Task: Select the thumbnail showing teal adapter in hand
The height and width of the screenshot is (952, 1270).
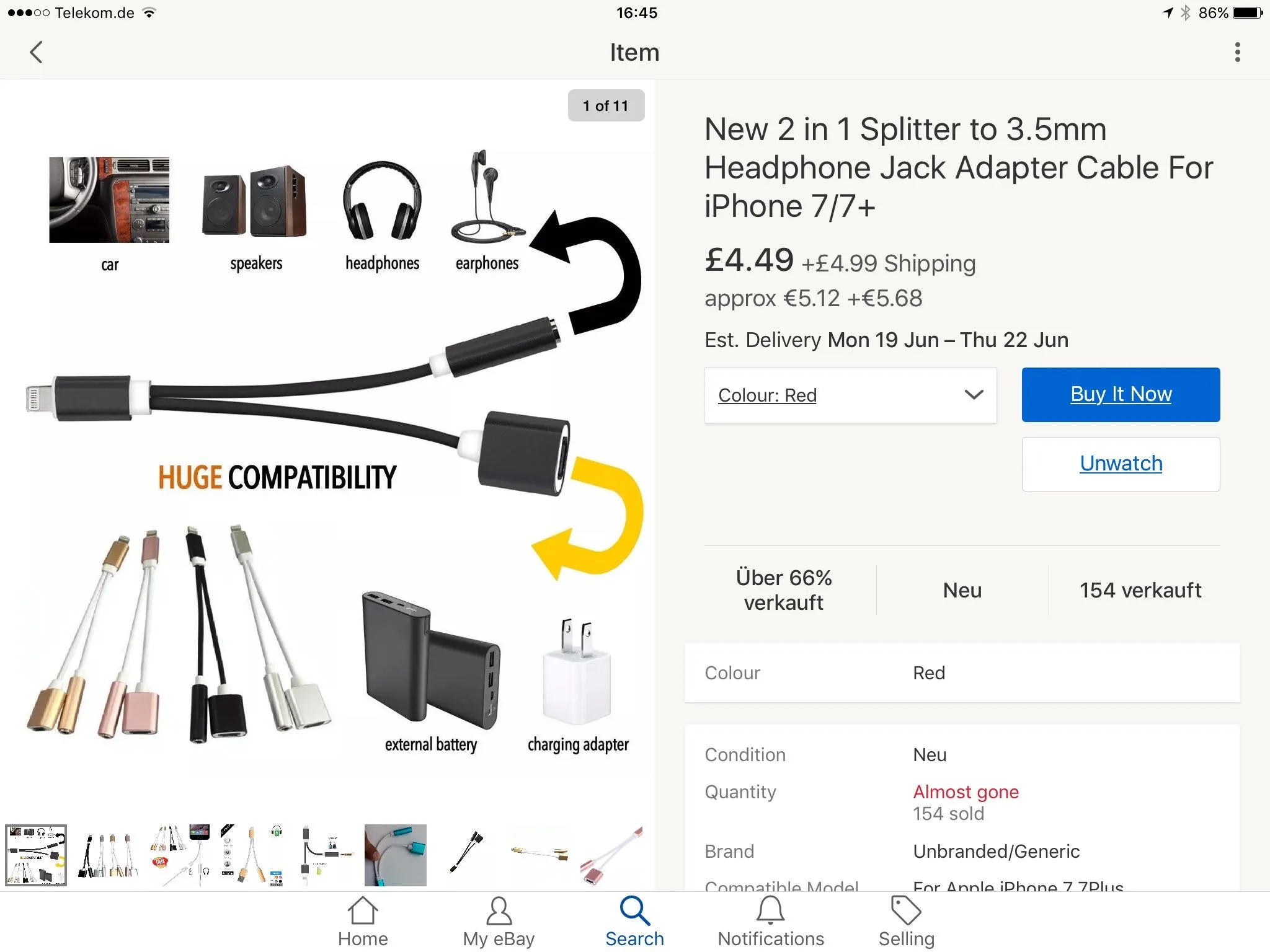Action: 396,855
